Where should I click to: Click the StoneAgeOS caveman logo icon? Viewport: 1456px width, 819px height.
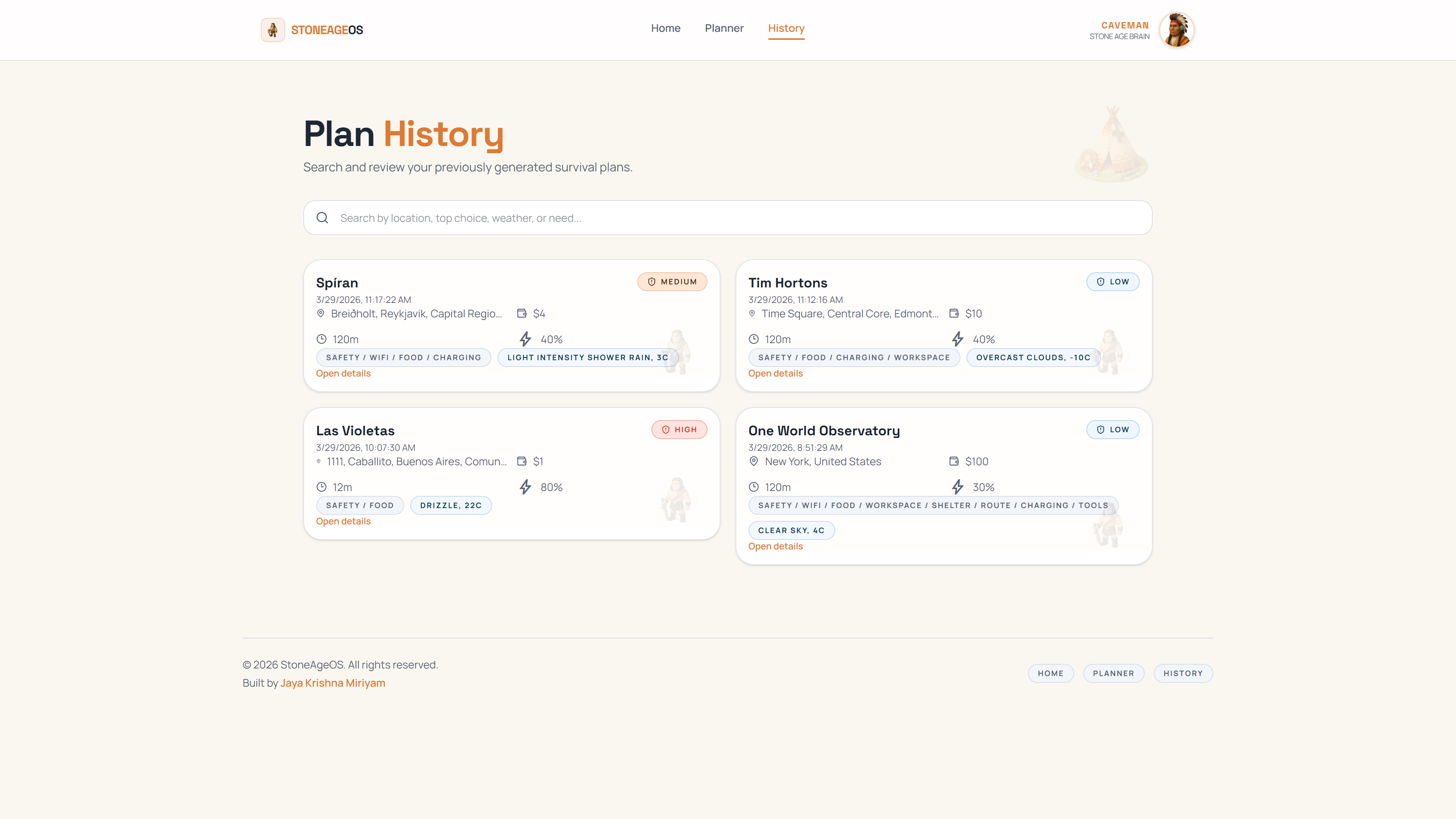point(273,30)
